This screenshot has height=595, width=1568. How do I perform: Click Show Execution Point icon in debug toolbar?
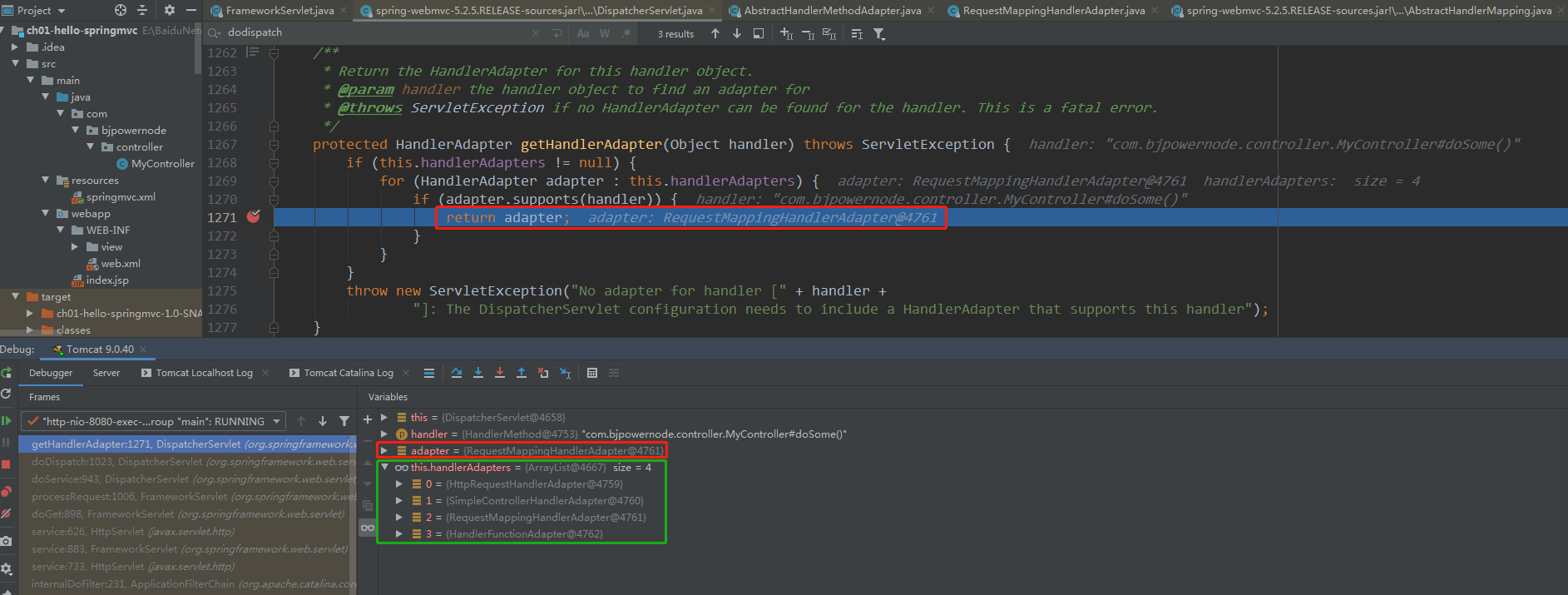tap(429, 373)
